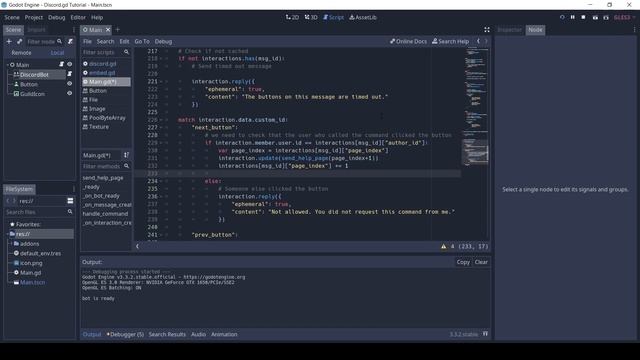Toggle distraction-free mode icon
The height and width of the screenshot is (360, 640).
pos(487,29)
